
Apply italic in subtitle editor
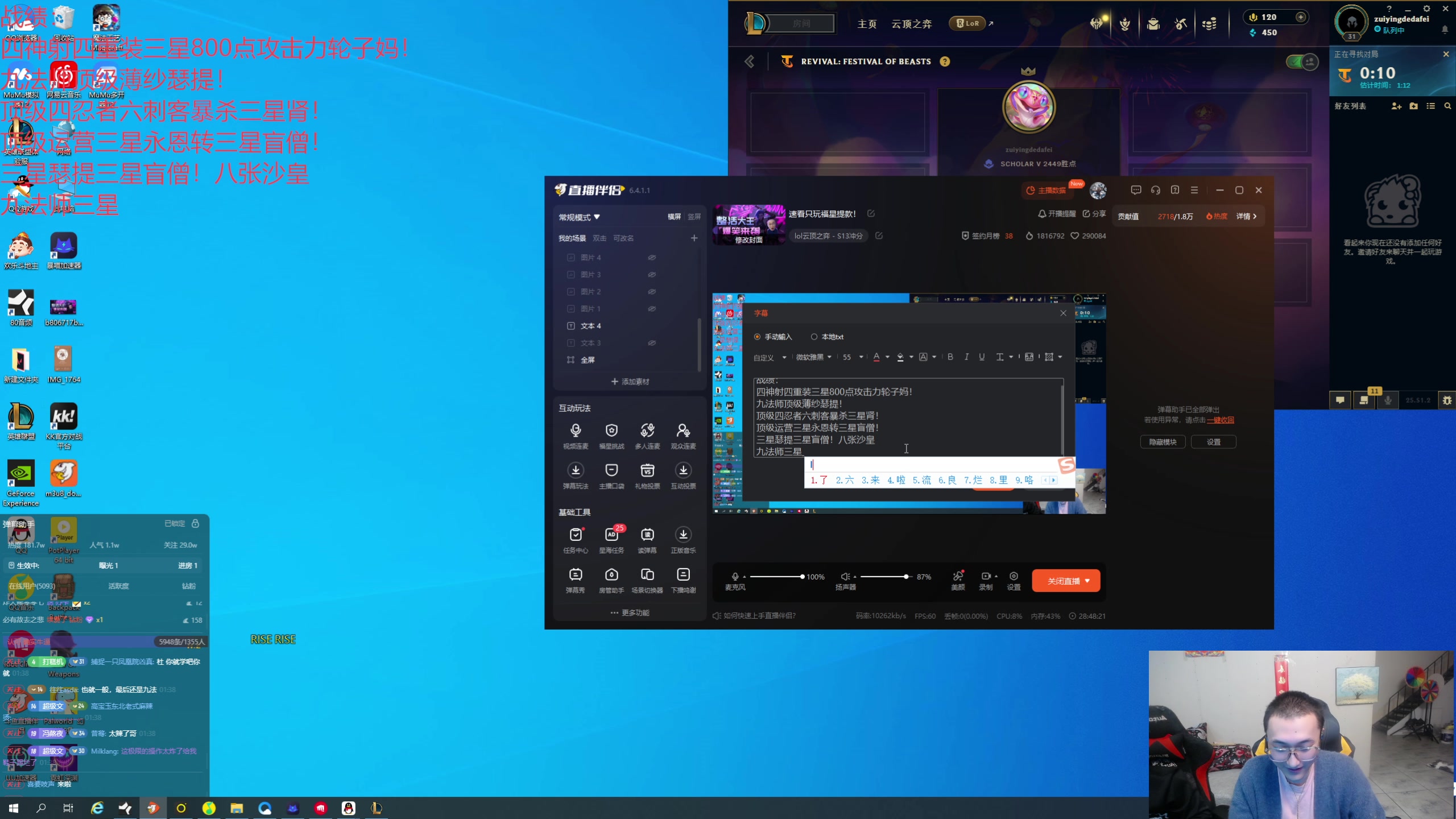(x=966, y=357)
